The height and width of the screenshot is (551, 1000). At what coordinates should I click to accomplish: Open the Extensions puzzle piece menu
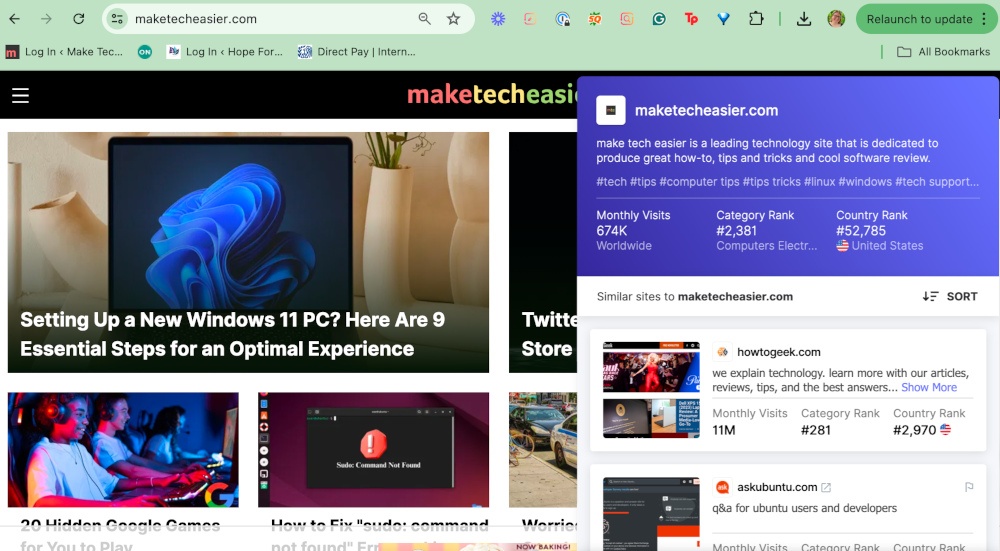[756, 19]
